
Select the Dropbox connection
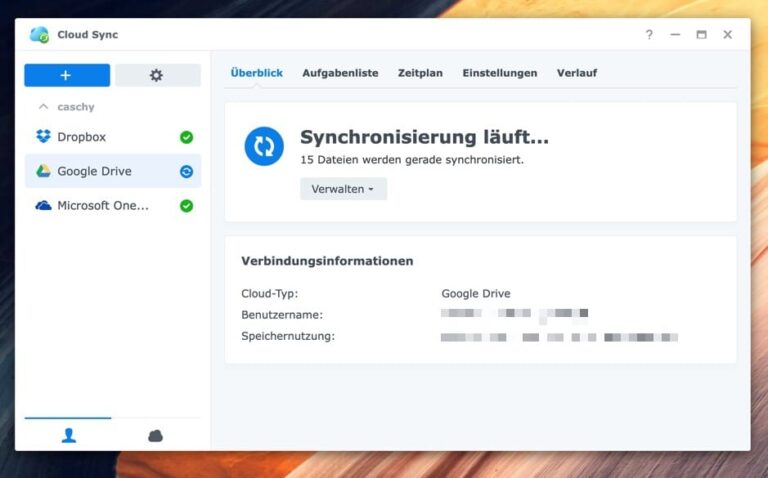[113, 137]
